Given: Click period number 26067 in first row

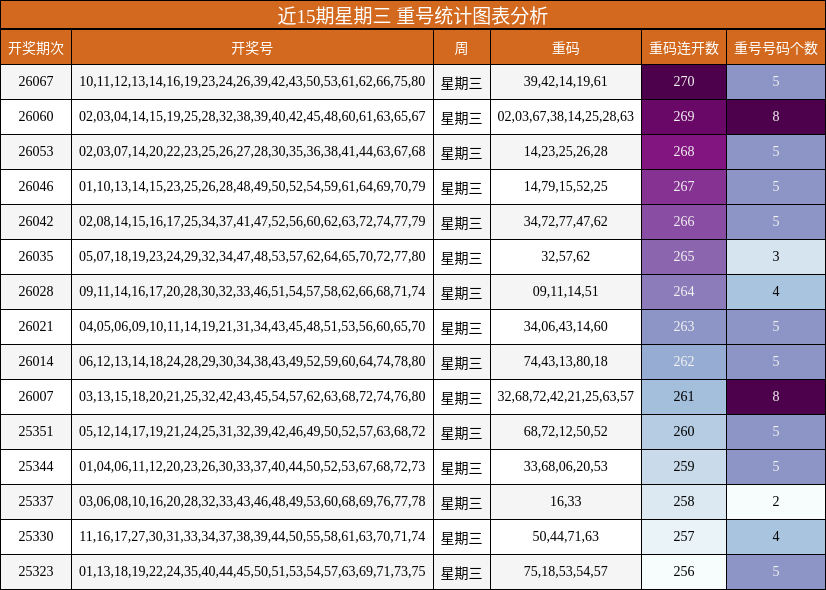Looking at the screenshot, I should click(37, 81).
